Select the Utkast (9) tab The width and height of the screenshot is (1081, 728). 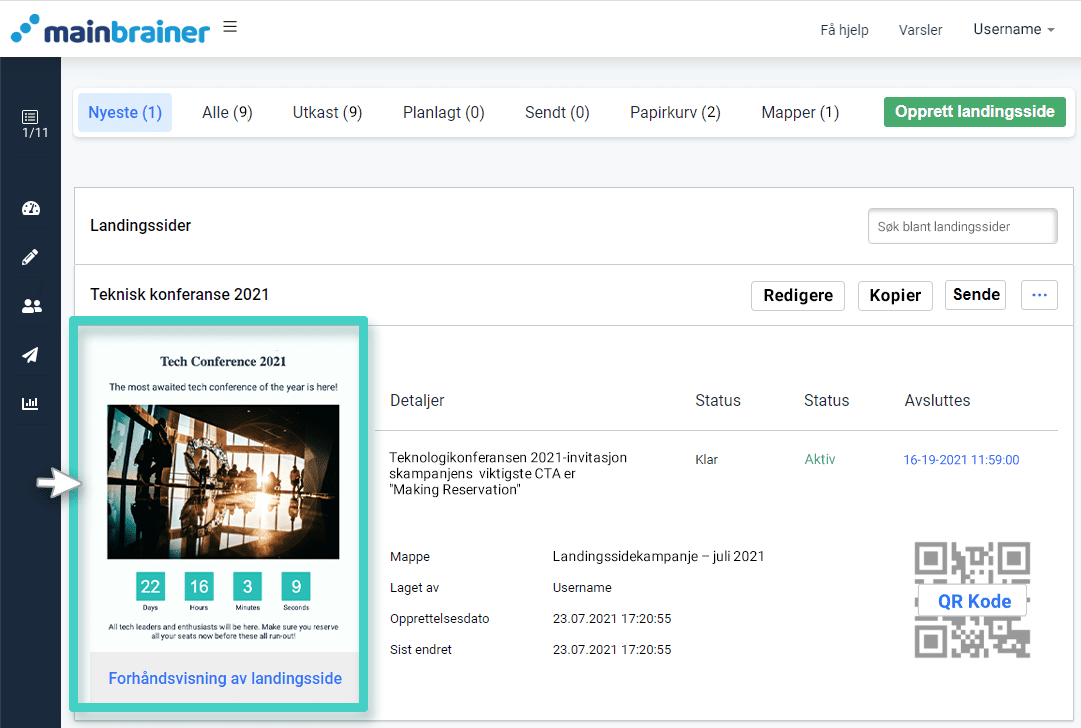327,113
